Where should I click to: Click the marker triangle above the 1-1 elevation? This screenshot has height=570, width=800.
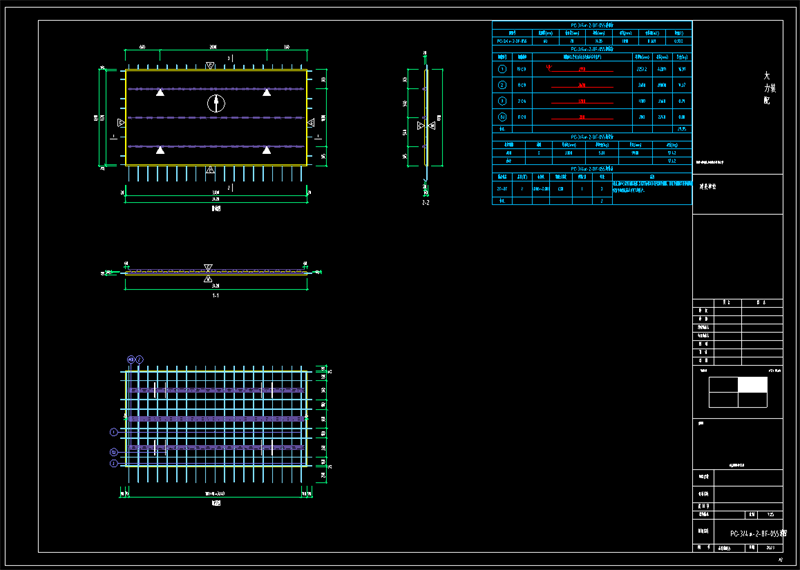[x=208, y=267]
